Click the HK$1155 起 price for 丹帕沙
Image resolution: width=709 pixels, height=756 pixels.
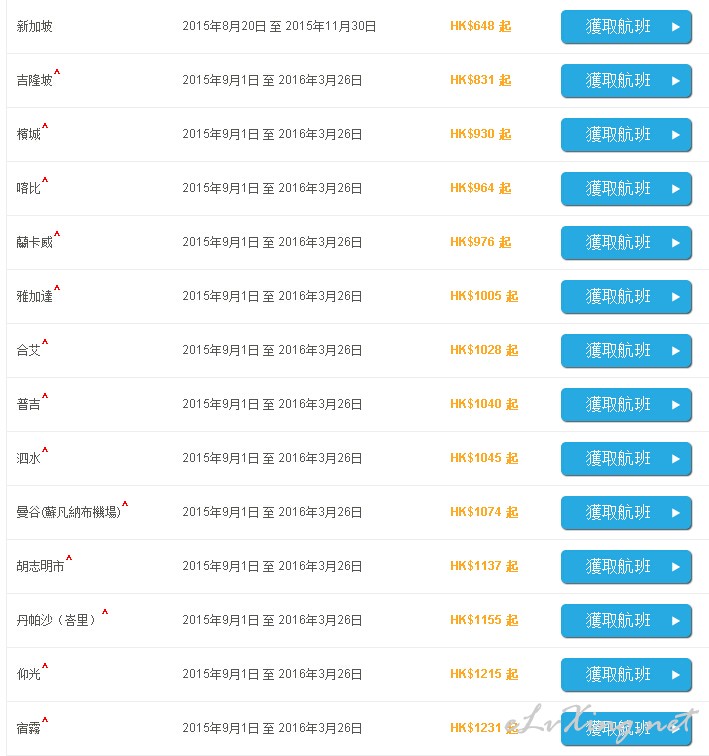[x=484, y=620]
